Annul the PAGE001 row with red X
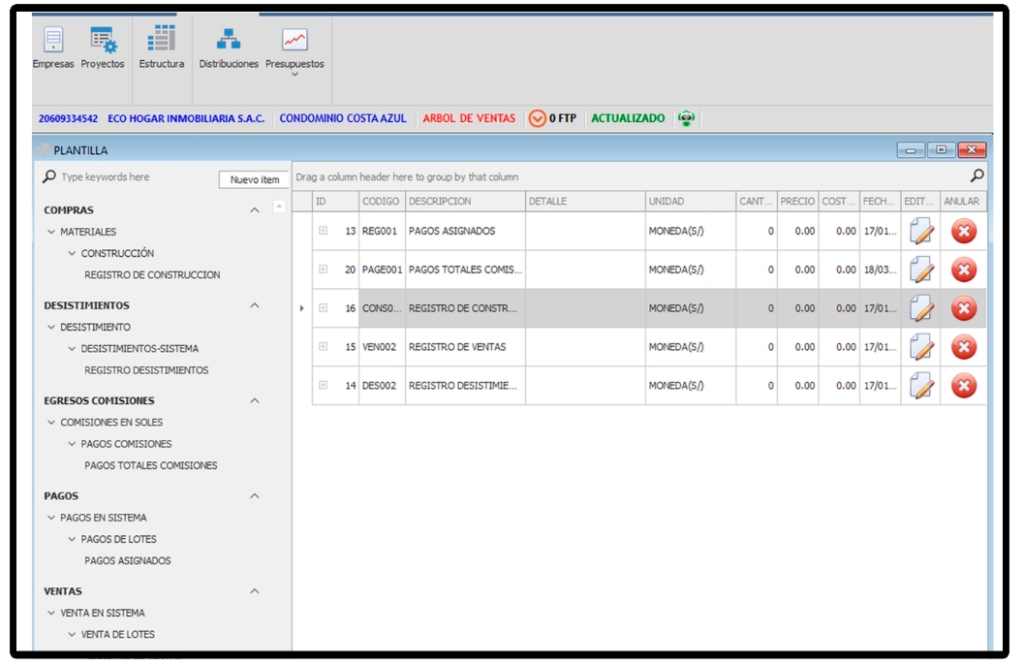The width and height of the screenshot is (1024, 666). coord(963,270)
